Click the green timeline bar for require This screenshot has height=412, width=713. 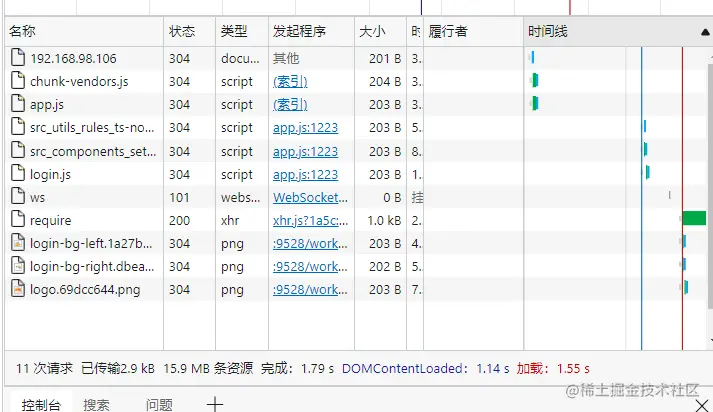(x=694, y=218)
